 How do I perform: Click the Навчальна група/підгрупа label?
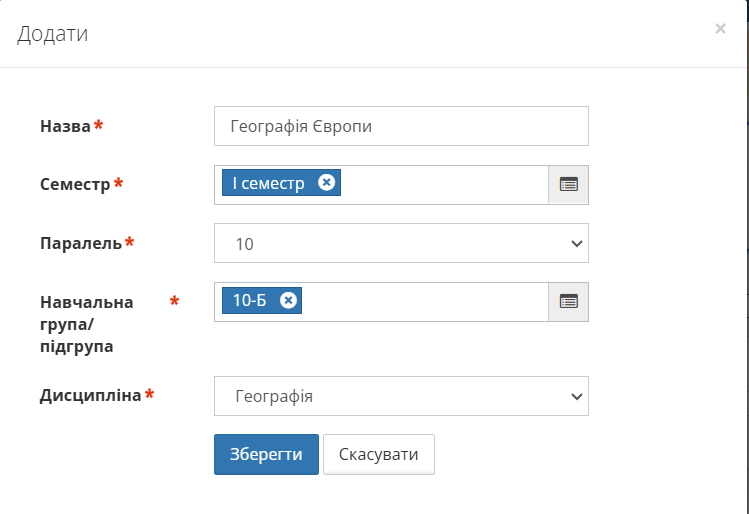pos(85,324)
